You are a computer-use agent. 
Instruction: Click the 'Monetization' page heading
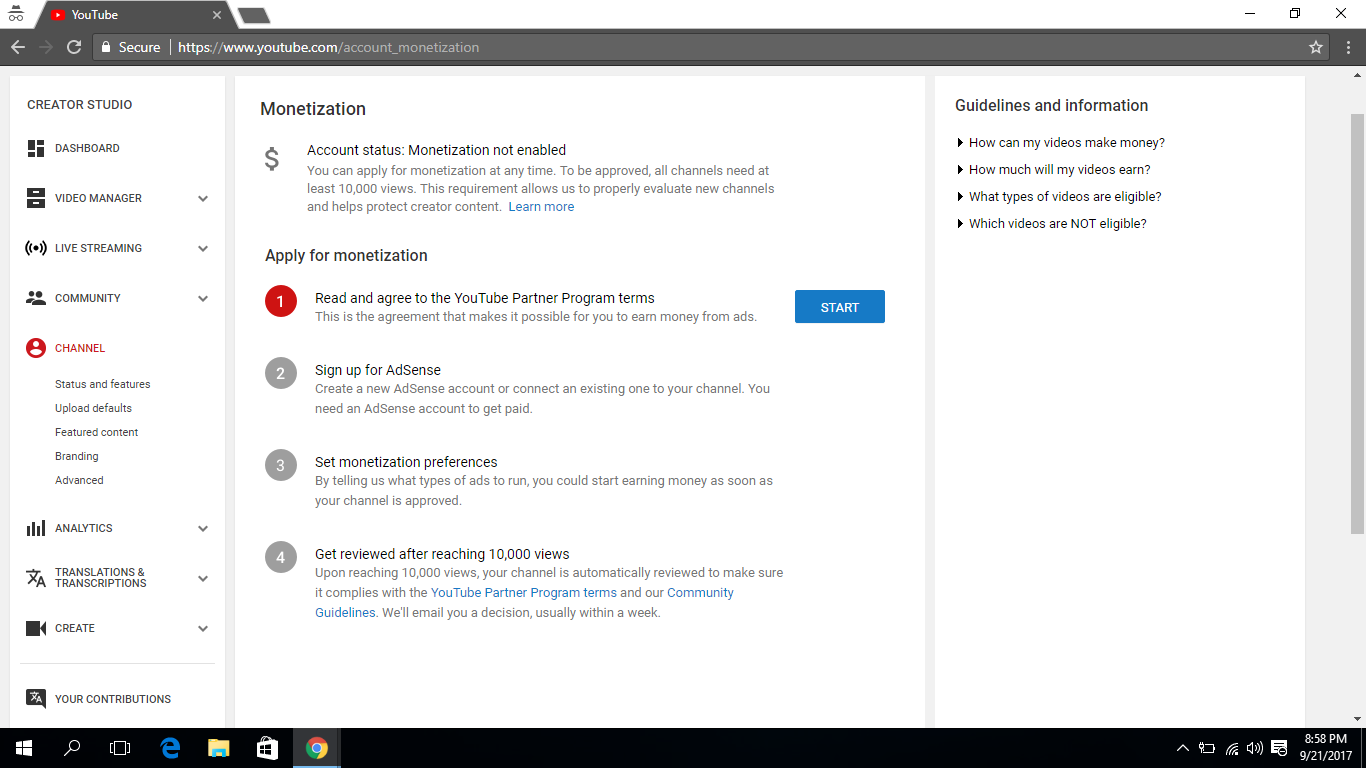coord(313,109)
